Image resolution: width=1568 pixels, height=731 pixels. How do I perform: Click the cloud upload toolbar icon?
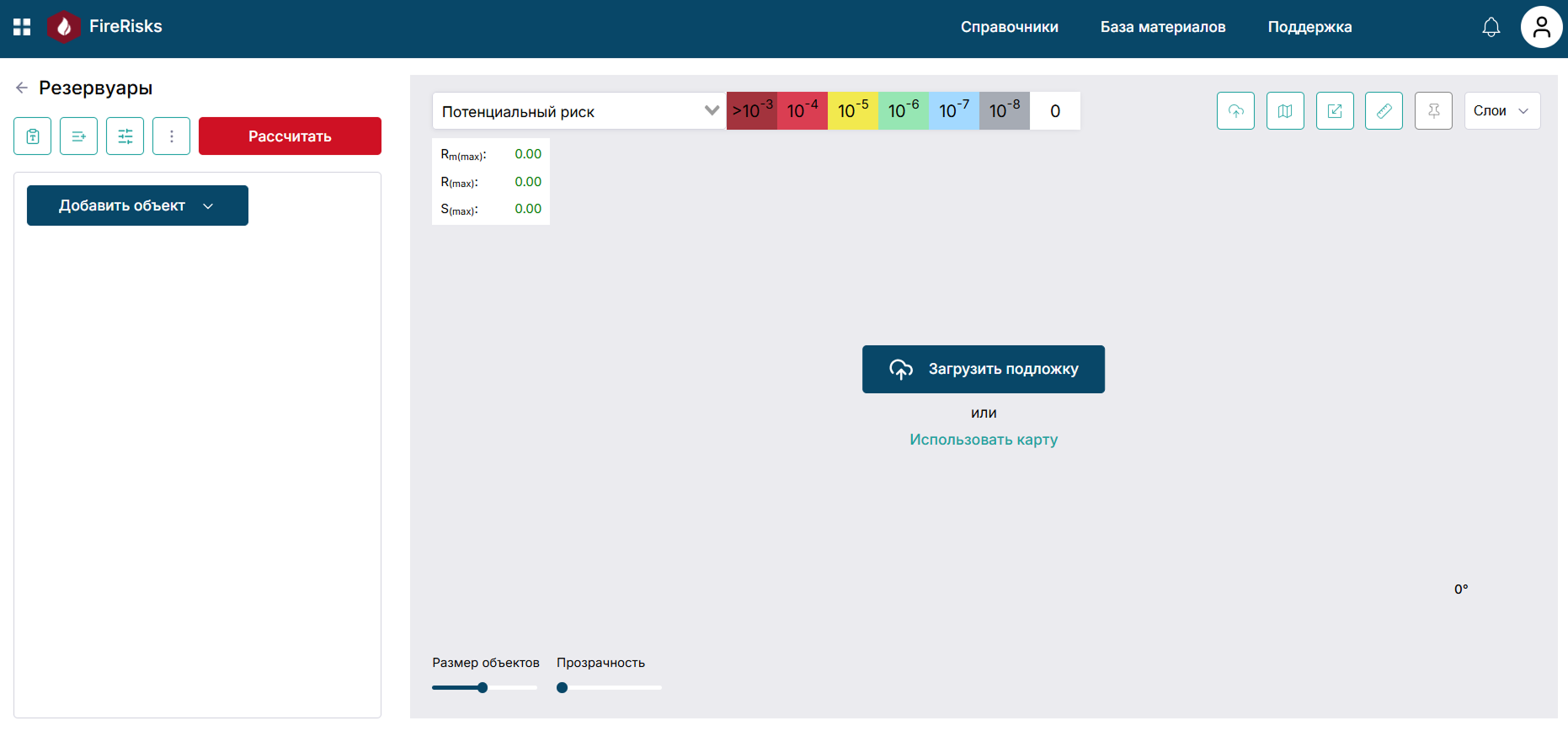point(1235,111)
